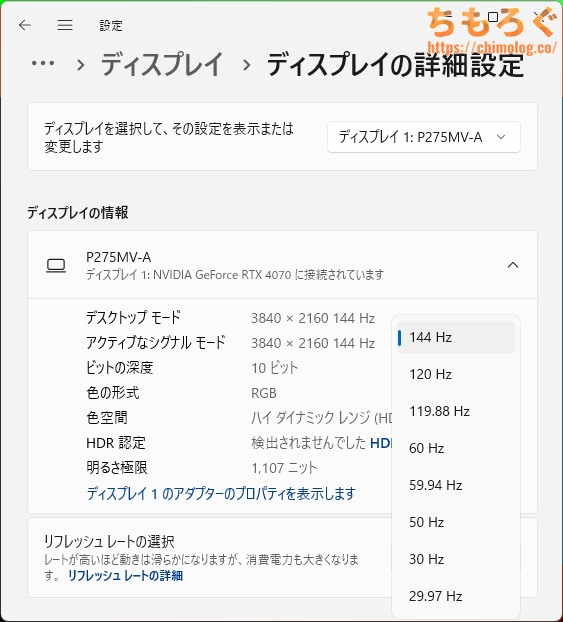Click the 10 ビット bit depth value
Viewport: 563px width, 622px height.
(275, 368)
